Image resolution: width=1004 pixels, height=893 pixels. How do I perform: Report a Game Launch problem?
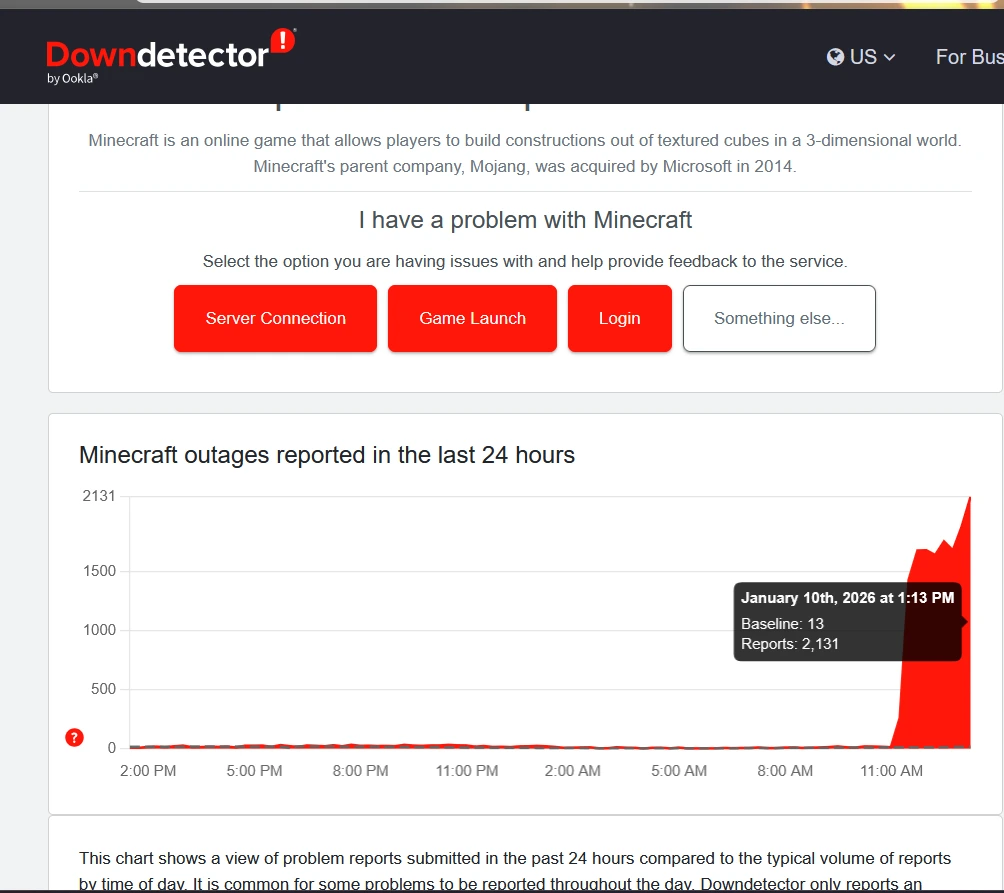coord(472,318)
